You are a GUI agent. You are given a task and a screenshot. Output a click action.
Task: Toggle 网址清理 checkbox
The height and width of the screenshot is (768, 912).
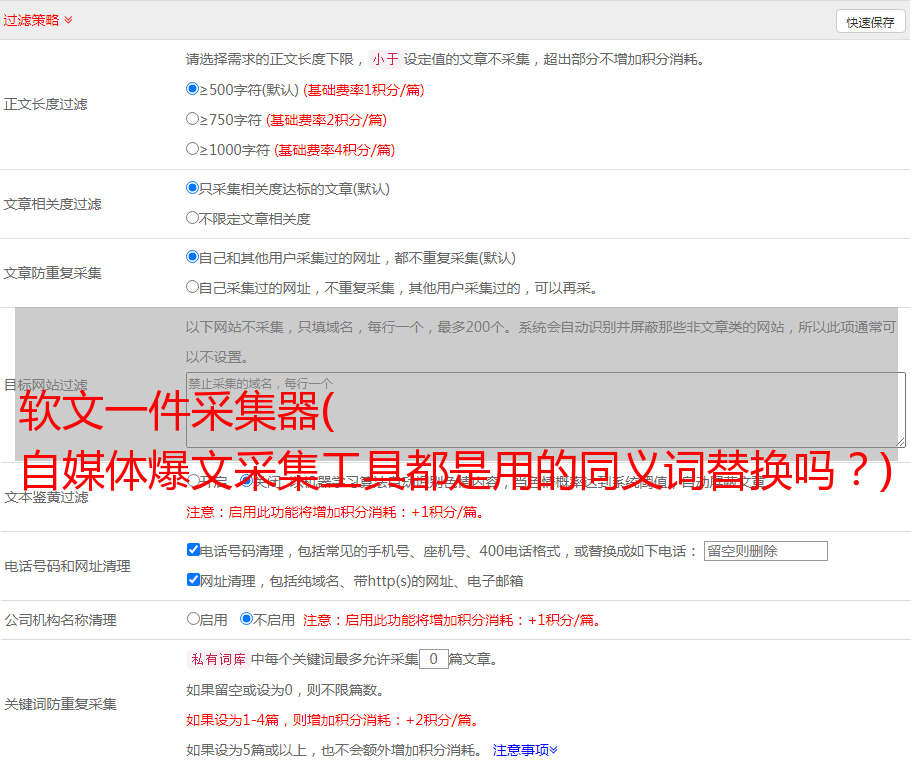click(193, 579)
